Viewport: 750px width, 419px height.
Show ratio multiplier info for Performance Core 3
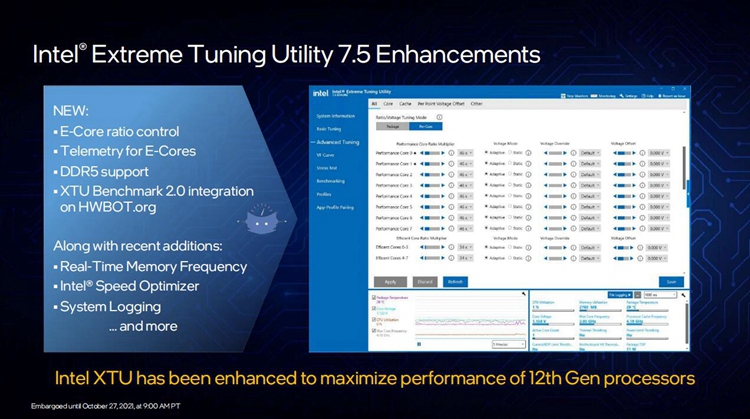(451, 186)
